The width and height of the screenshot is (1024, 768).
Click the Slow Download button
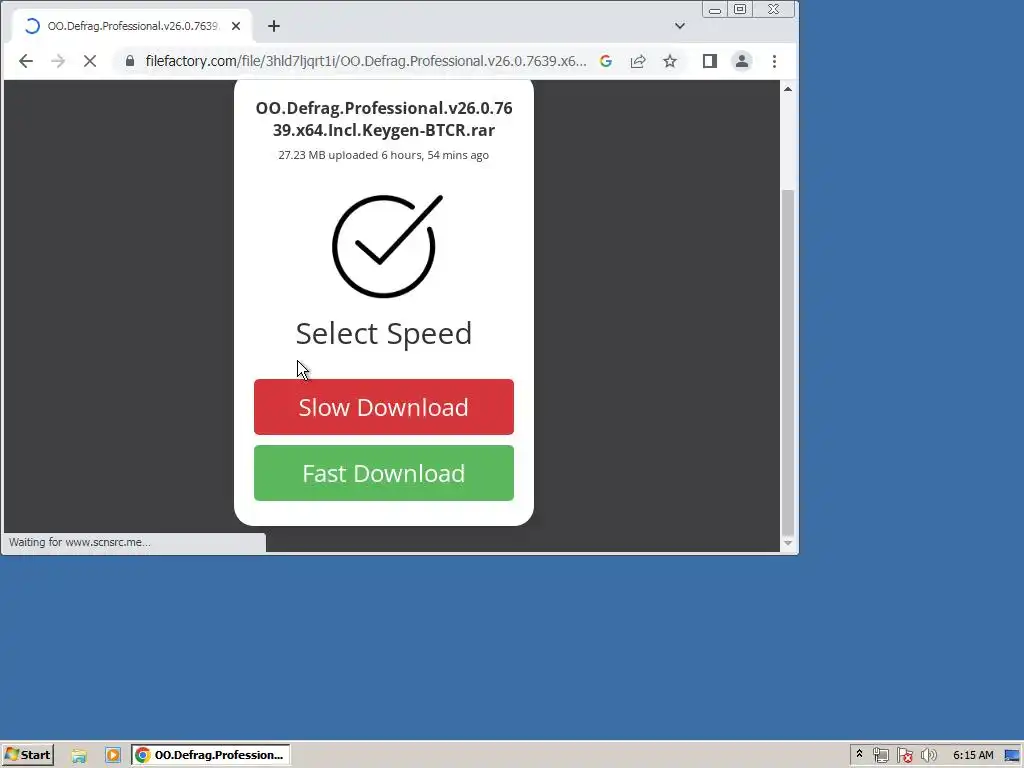point(384,407)
